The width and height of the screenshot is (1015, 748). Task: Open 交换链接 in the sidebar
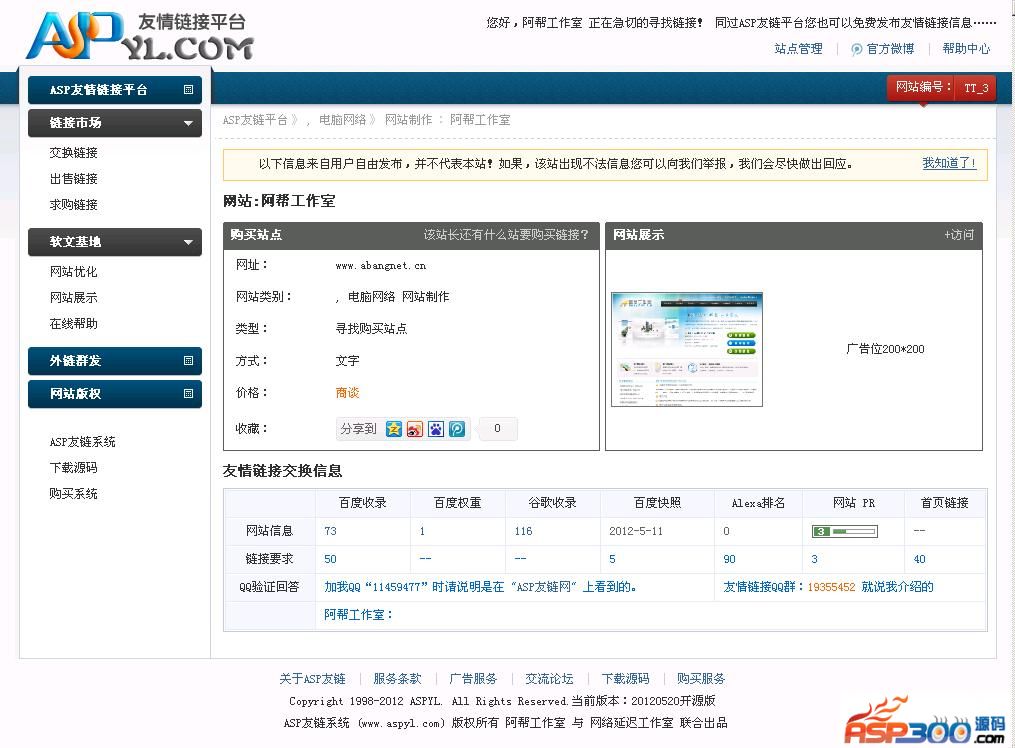click(74, 153)
